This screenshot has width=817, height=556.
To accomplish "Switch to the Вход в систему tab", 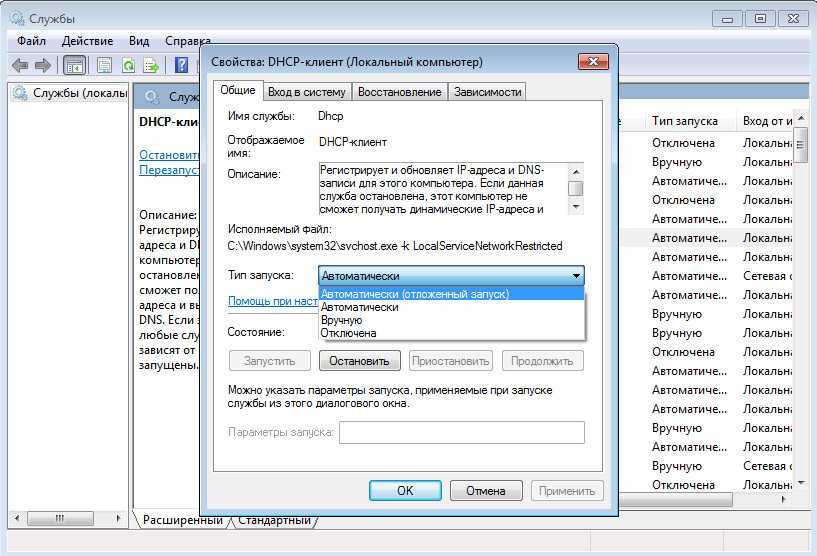I will [306, 92].
